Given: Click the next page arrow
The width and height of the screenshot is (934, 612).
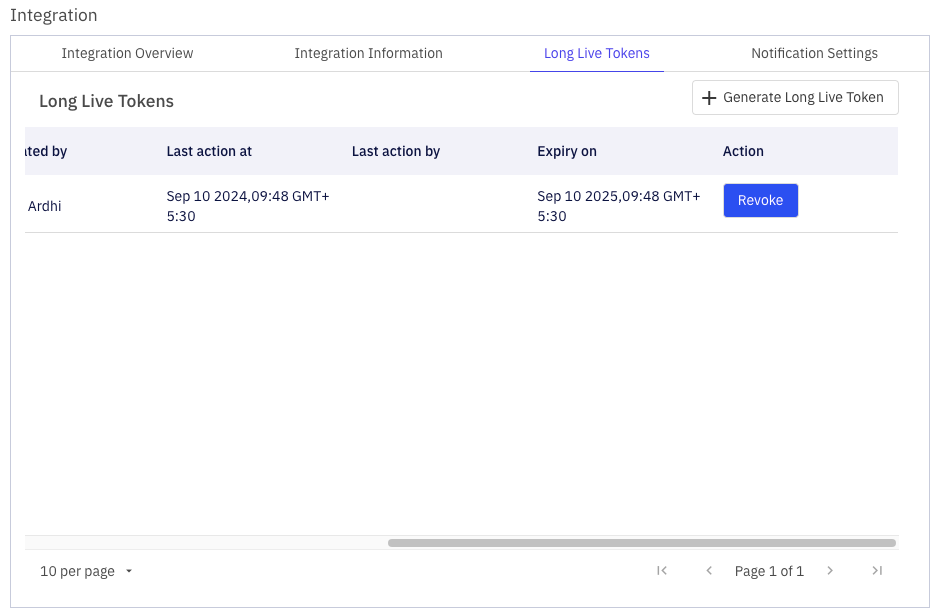Looking at the screenshot, I should [830, 570].
